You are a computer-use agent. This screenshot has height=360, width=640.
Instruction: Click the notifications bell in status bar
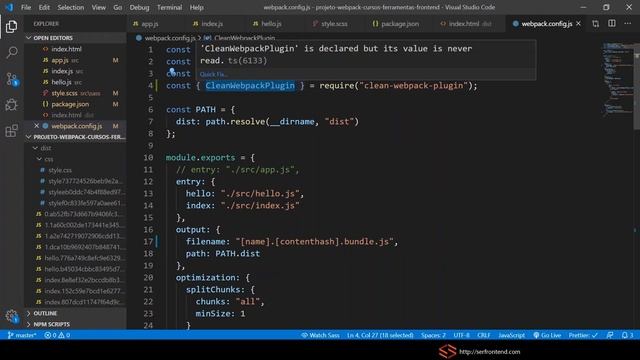(627, 335)
